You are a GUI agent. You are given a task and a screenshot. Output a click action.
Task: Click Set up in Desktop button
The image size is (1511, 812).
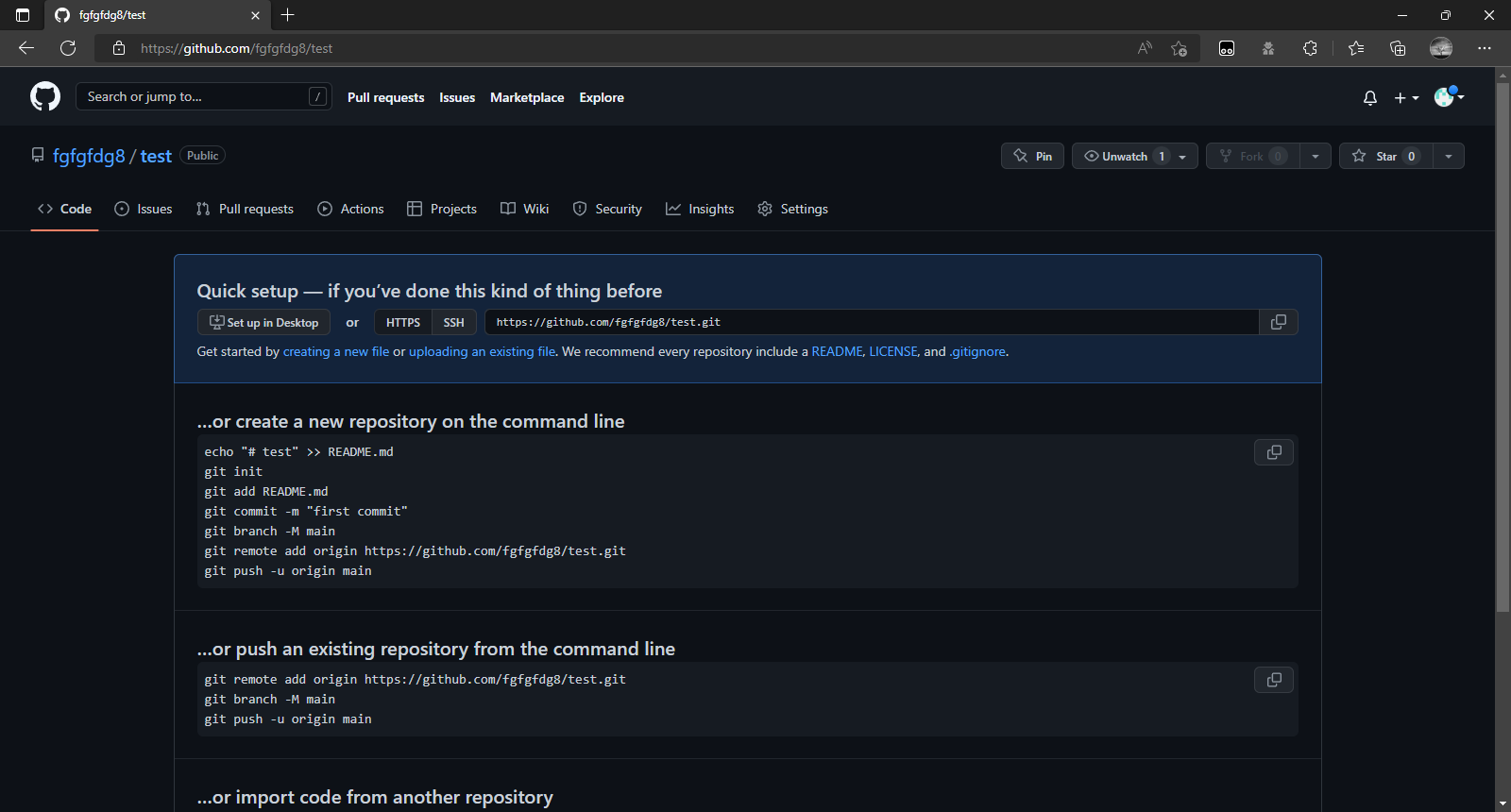click(263, 322)
